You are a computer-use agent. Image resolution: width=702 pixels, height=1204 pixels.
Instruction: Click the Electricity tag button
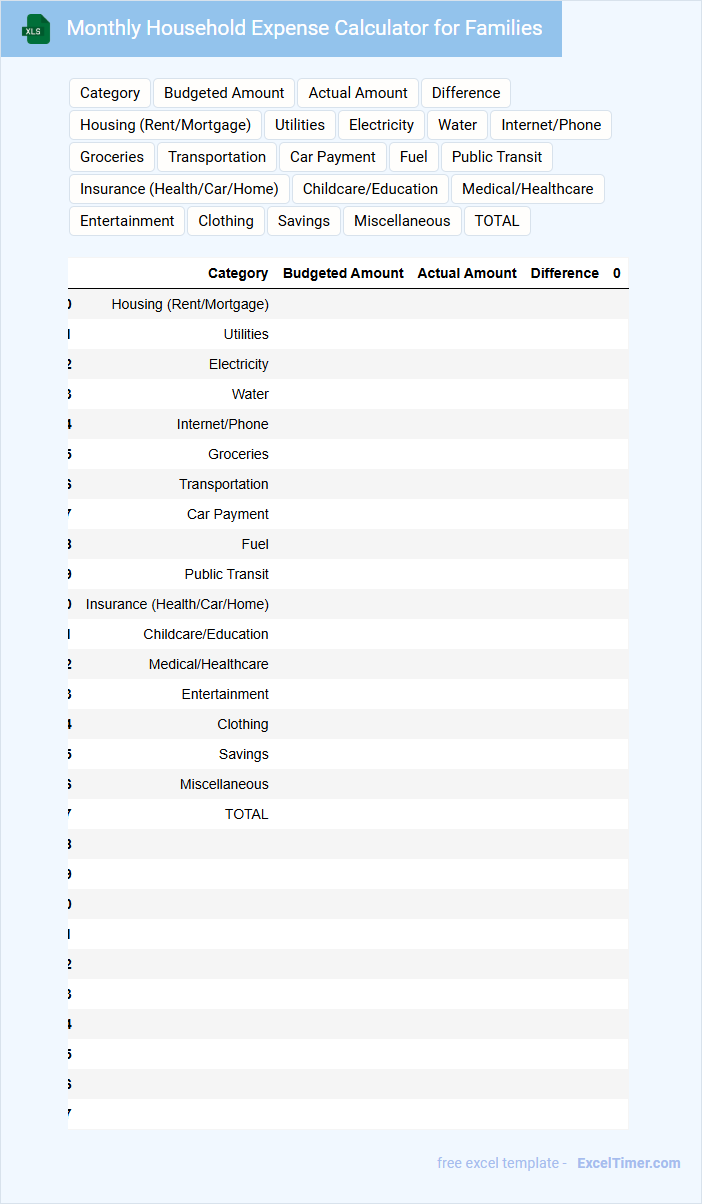381,125
